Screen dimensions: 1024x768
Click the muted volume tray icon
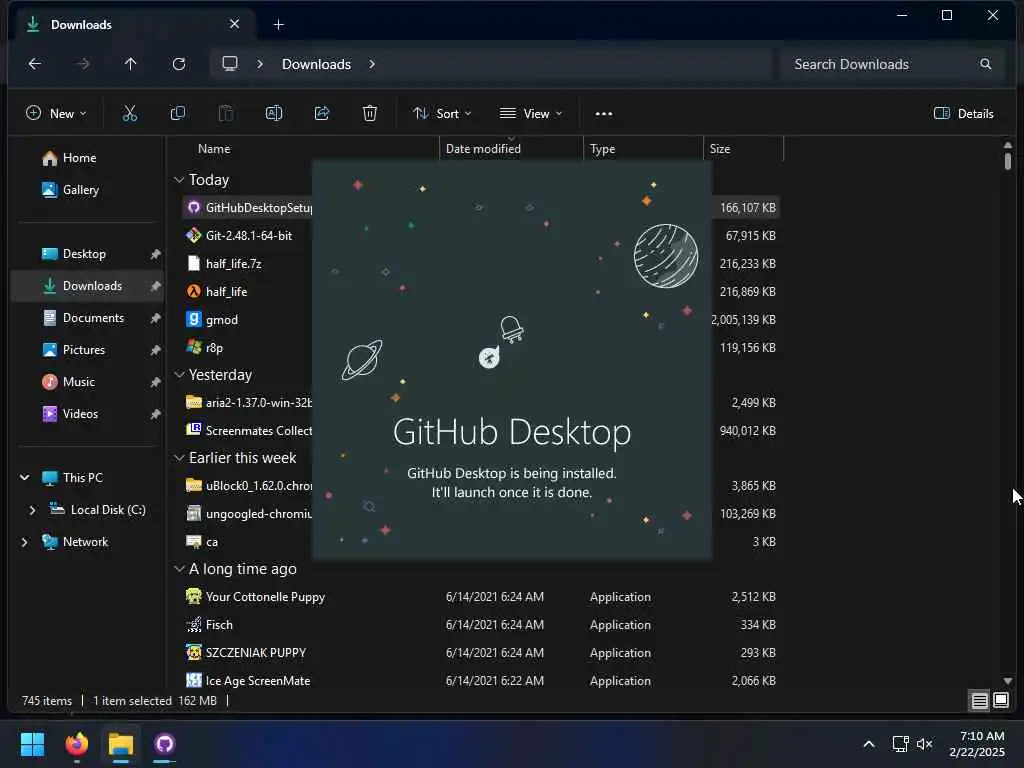pyautogui.click(x=924, y=744)
